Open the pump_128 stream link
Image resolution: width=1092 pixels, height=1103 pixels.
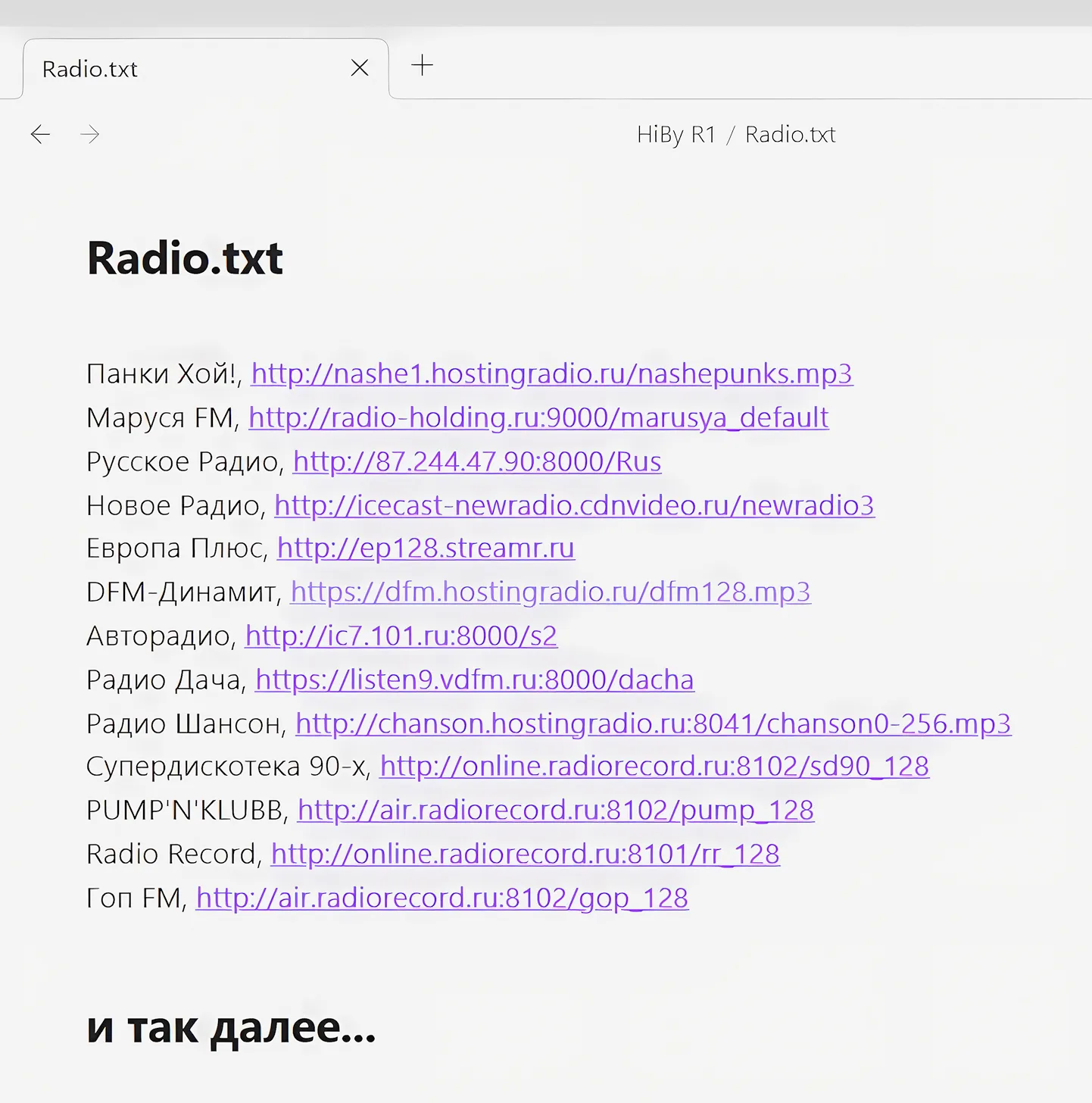coord(556,811)
